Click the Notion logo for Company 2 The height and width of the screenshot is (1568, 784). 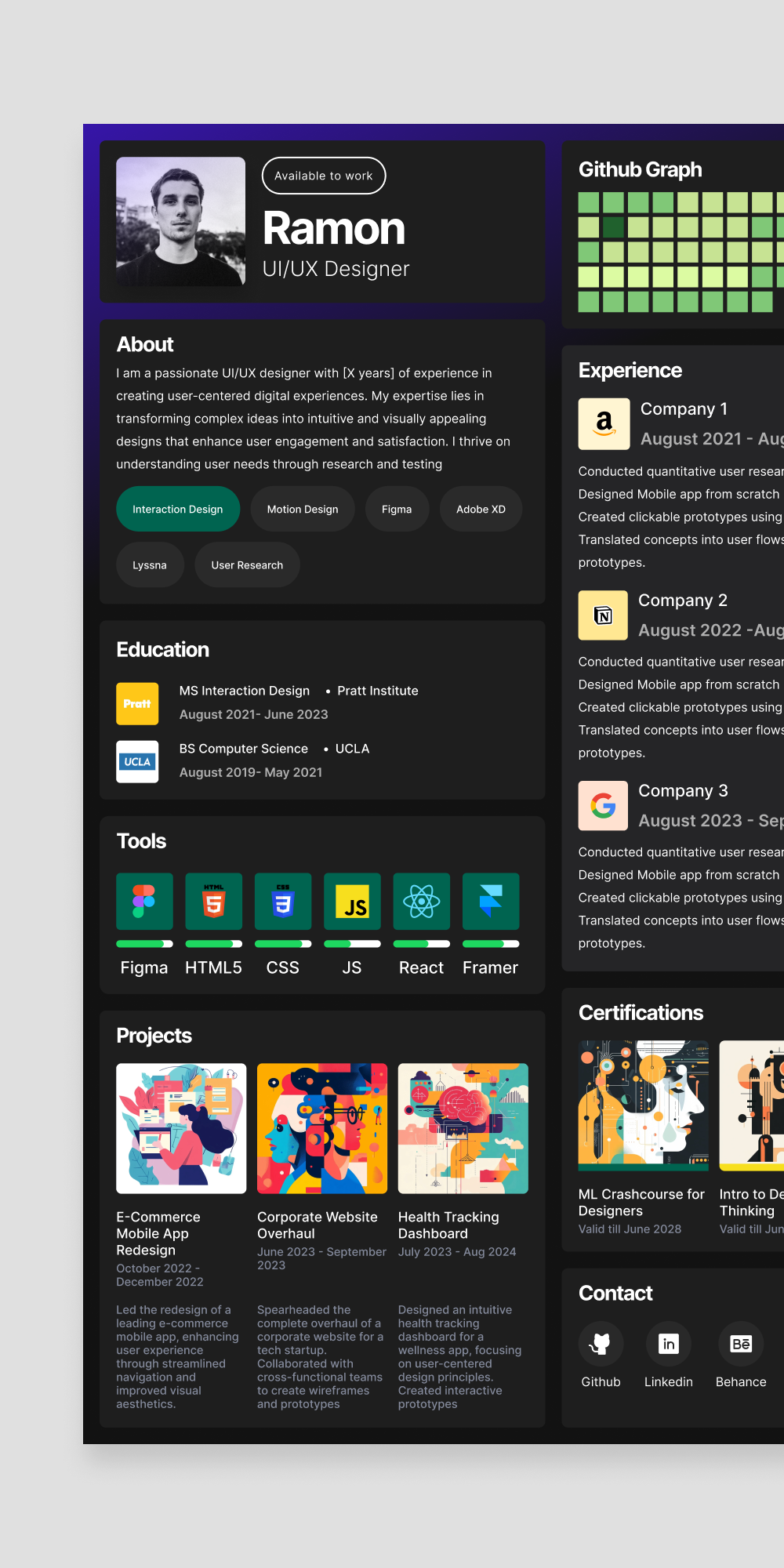click(x=603, y=615)
